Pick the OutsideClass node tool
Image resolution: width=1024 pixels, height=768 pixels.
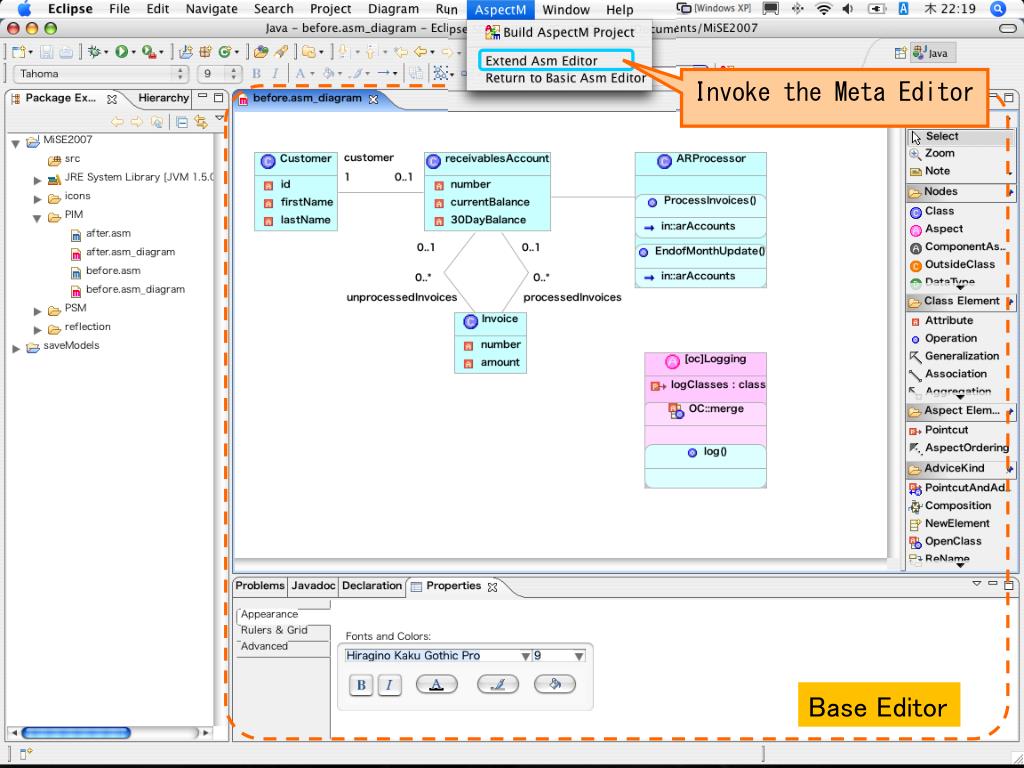click(x=952, y=264)
